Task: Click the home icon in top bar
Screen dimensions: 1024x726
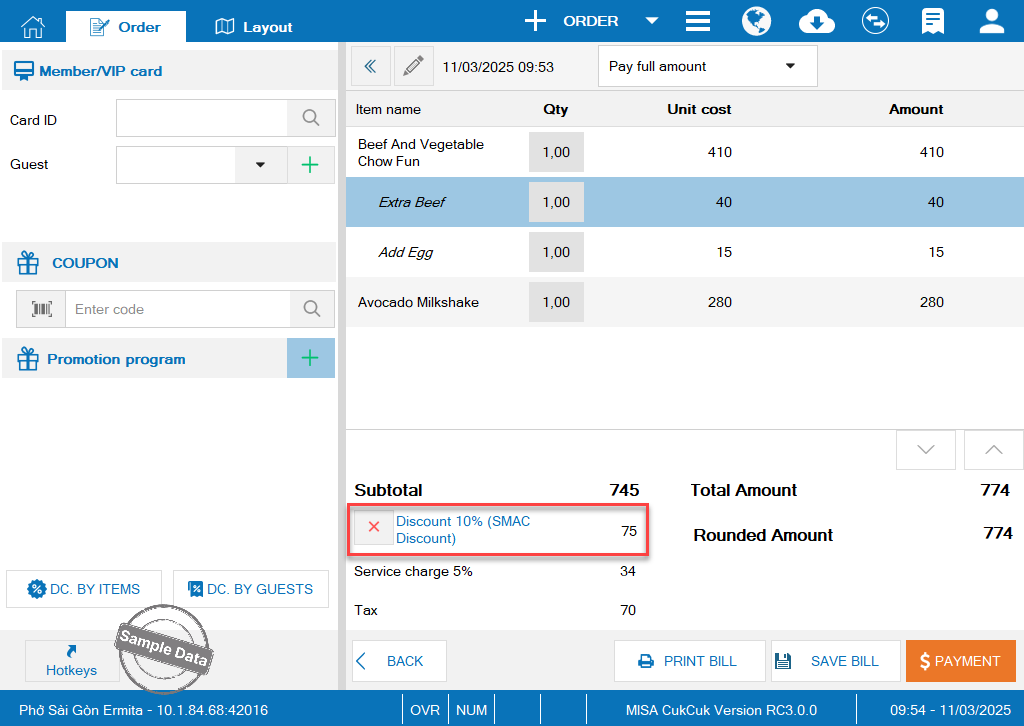Action: 33,26
